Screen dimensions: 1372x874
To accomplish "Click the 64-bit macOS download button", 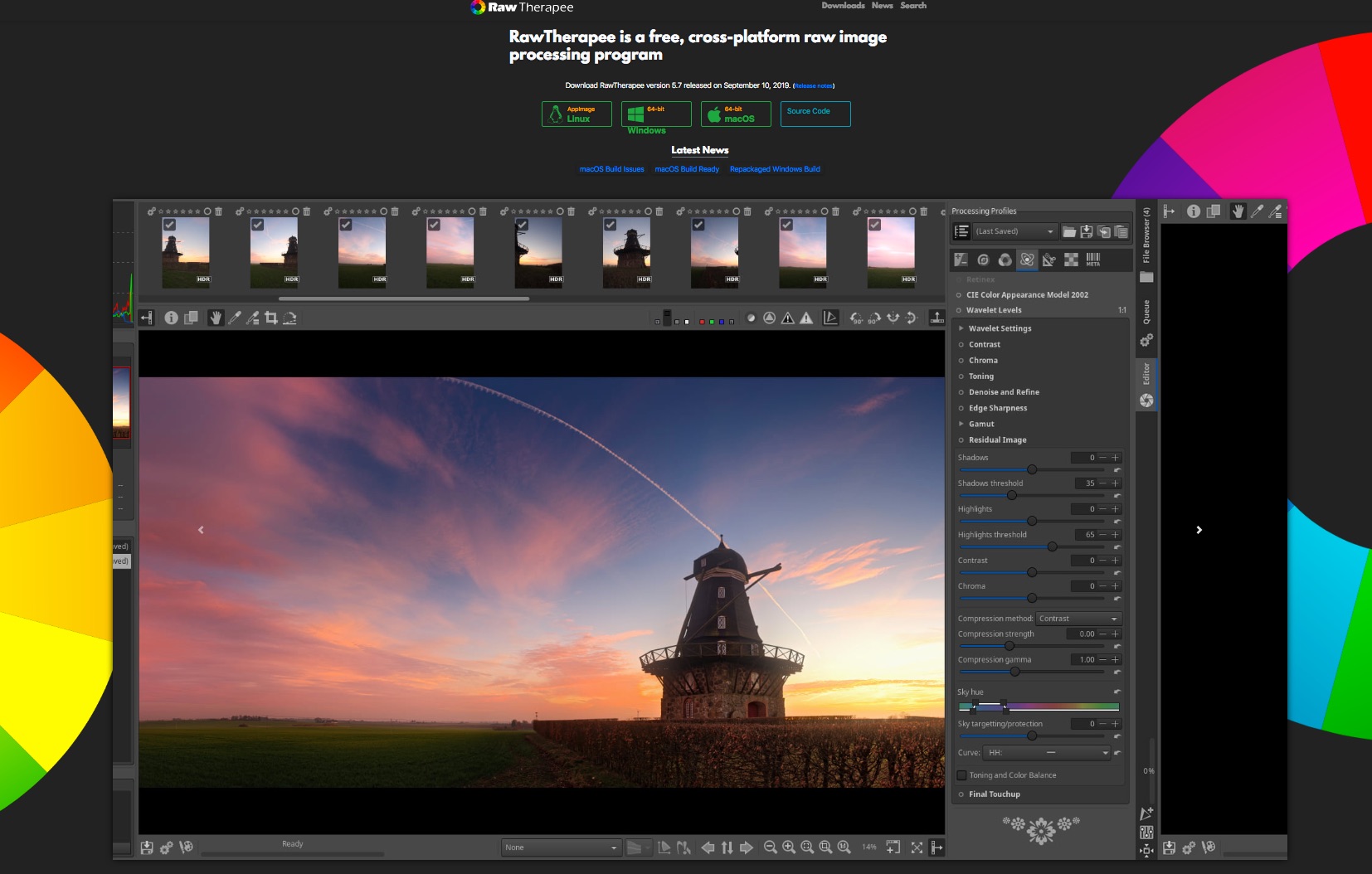I will 736,114.
